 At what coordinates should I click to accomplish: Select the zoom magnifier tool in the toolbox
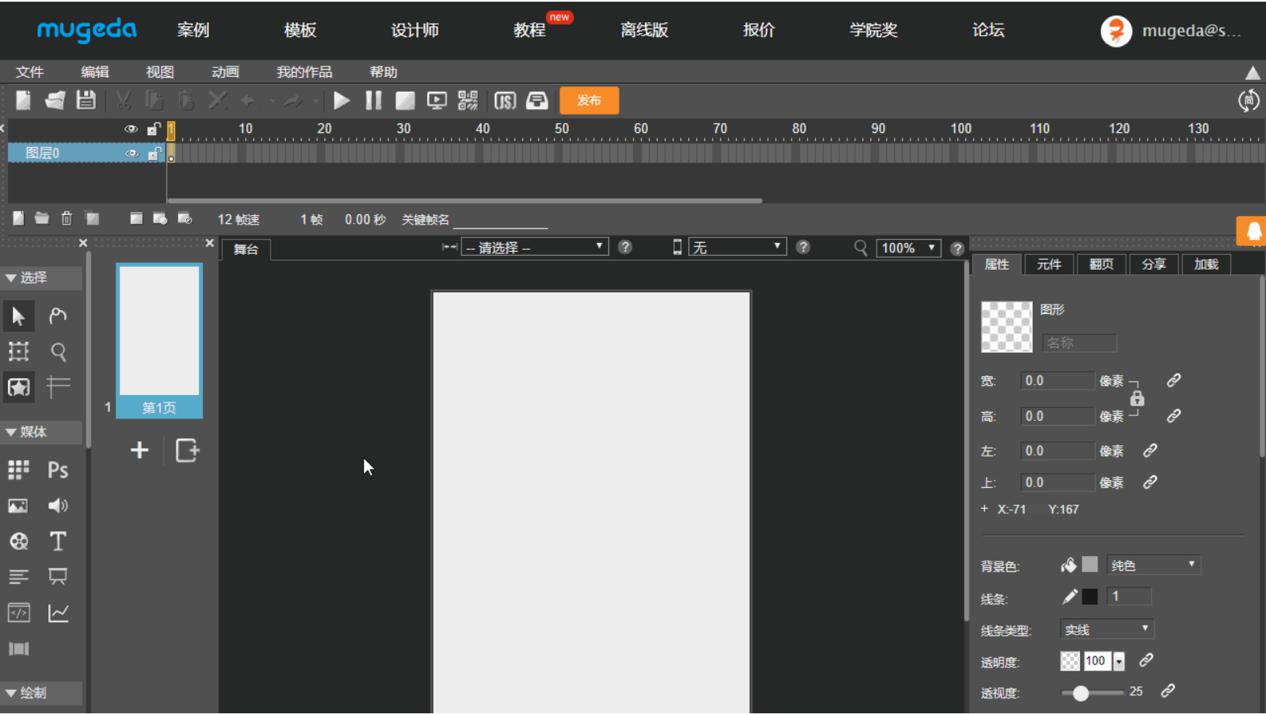point(58,352)
